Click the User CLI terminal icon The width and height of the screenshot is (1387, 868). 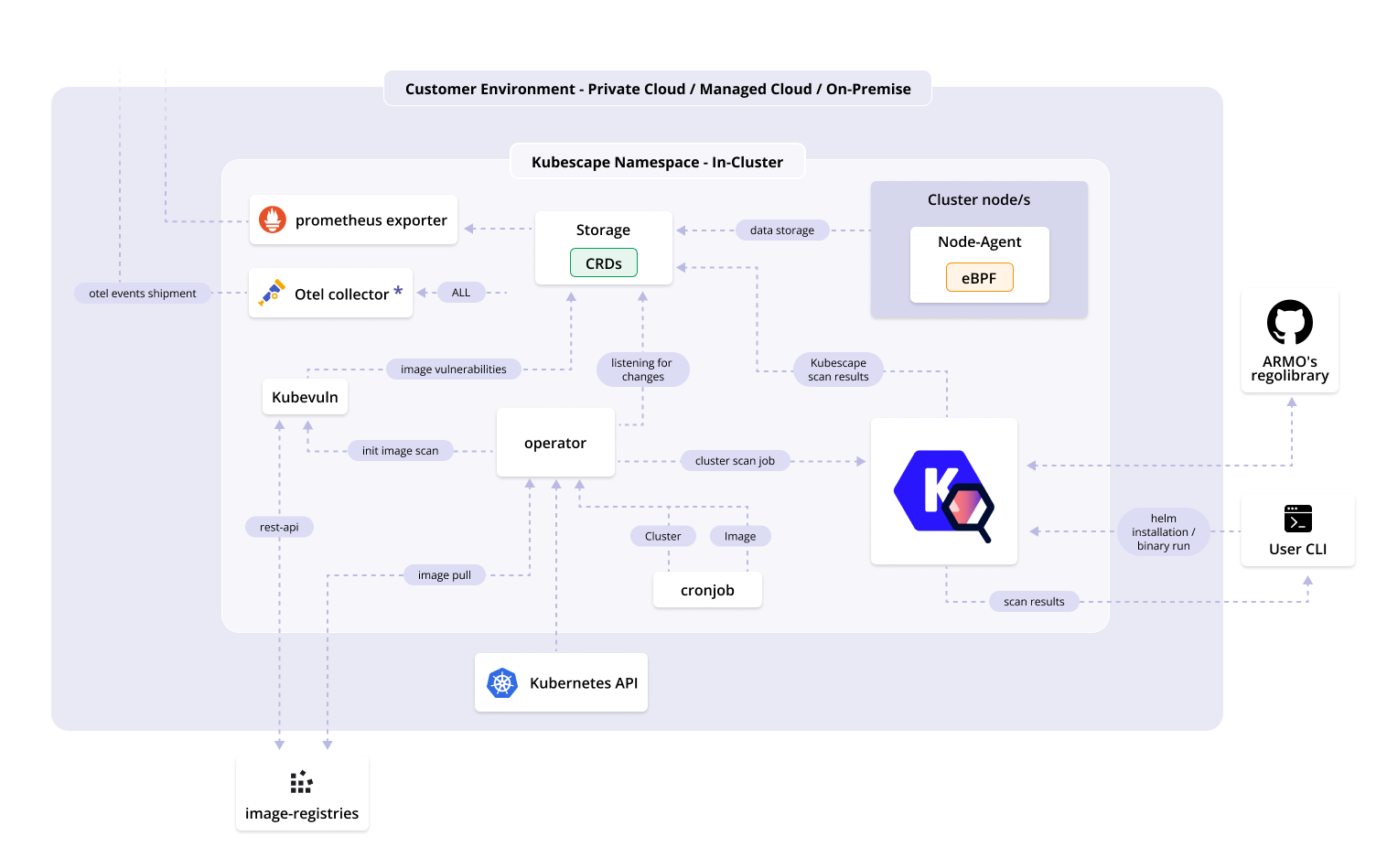click(x=1297, y=519)
